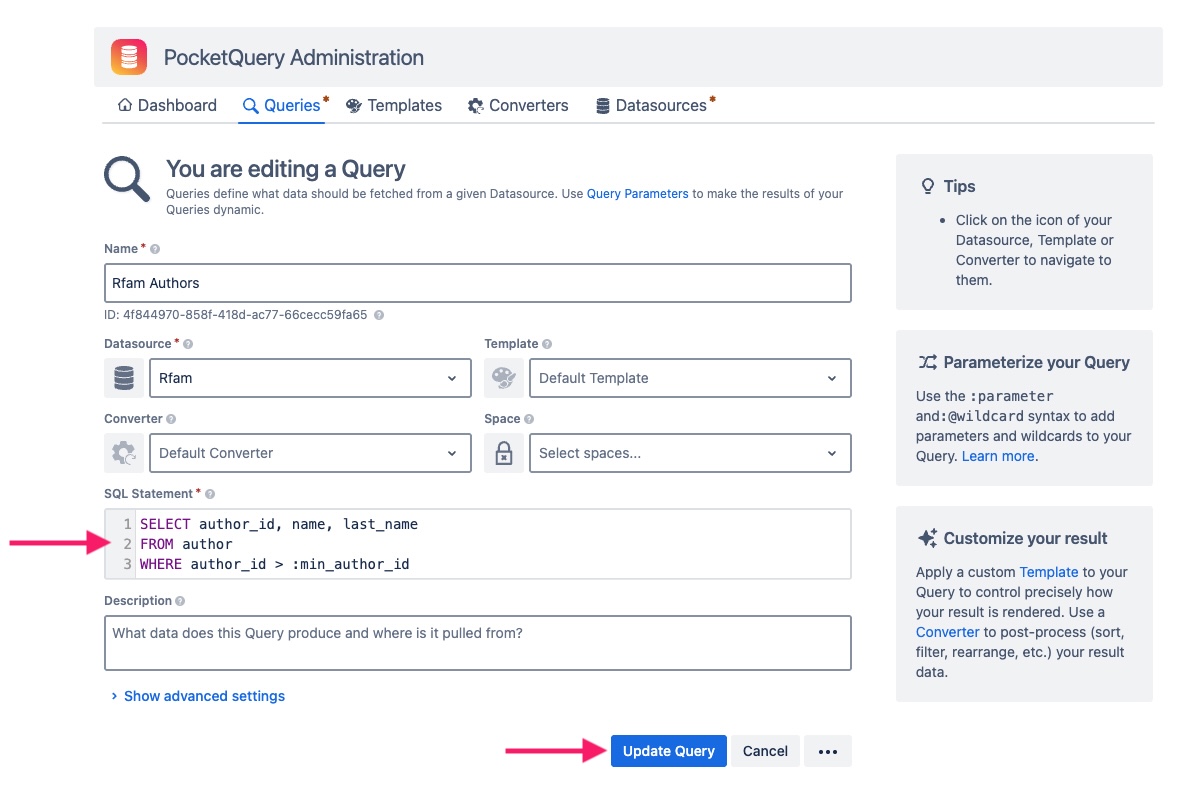Click the Template help icon
1190x790 pixels.
pyautogui.click(x=546, y=344)
